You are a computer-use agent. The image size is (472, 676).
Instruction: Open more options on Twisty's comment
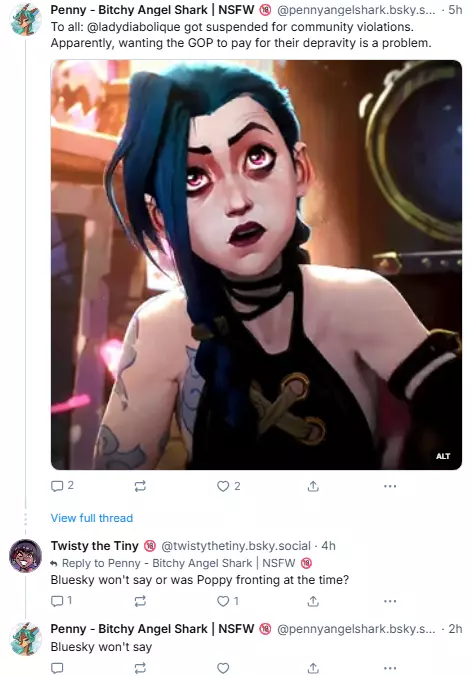click(x=390, y=601)
